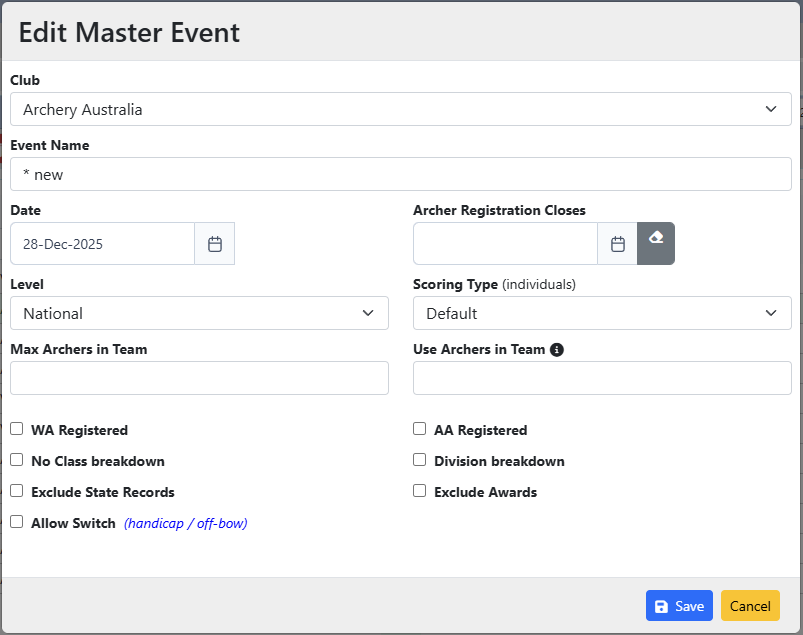Open the Date calendar picker icon
Viewport: 803px width, 635px height.
pos(214,244)
